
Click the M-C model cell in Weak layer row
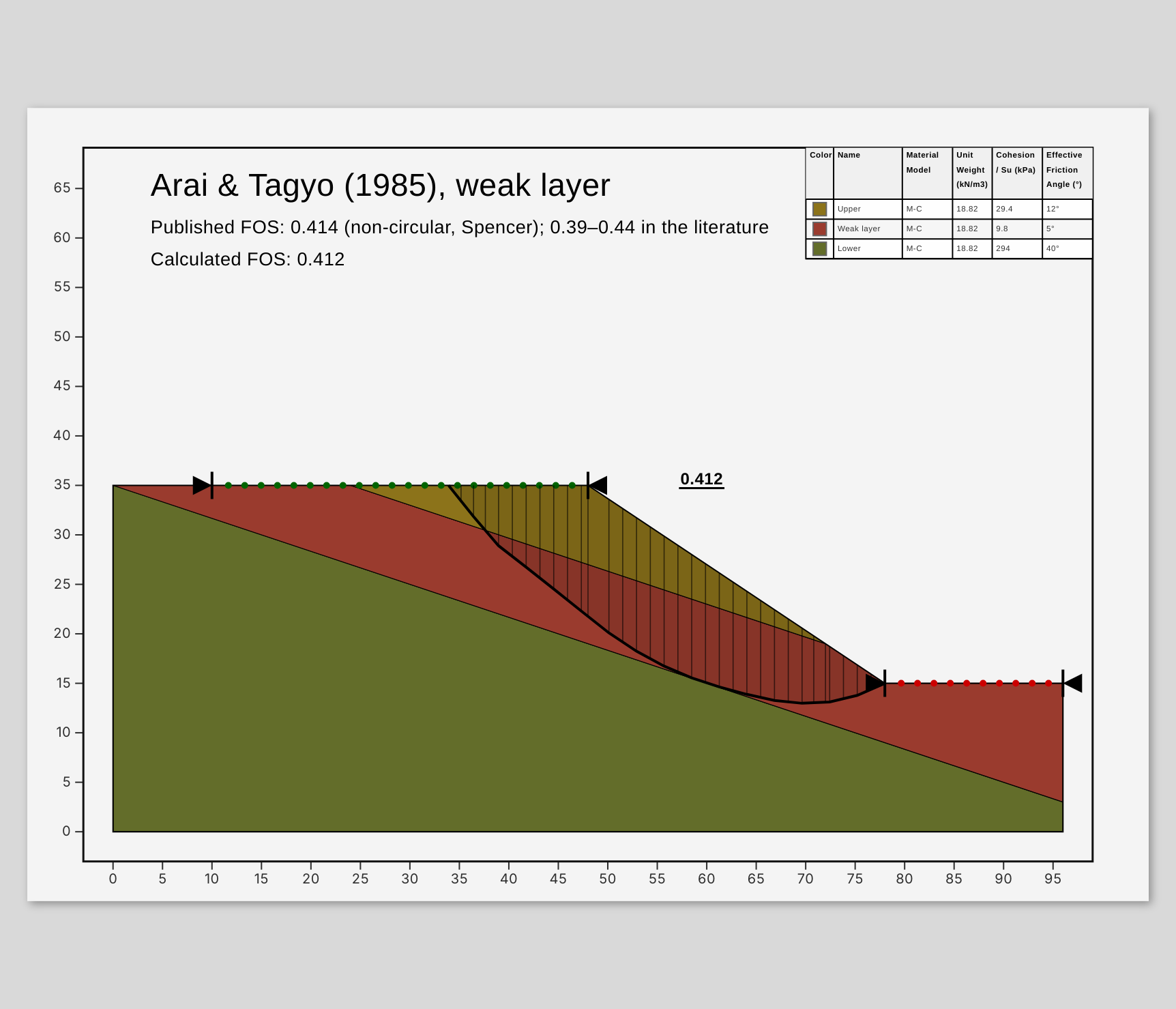[927, 229]
